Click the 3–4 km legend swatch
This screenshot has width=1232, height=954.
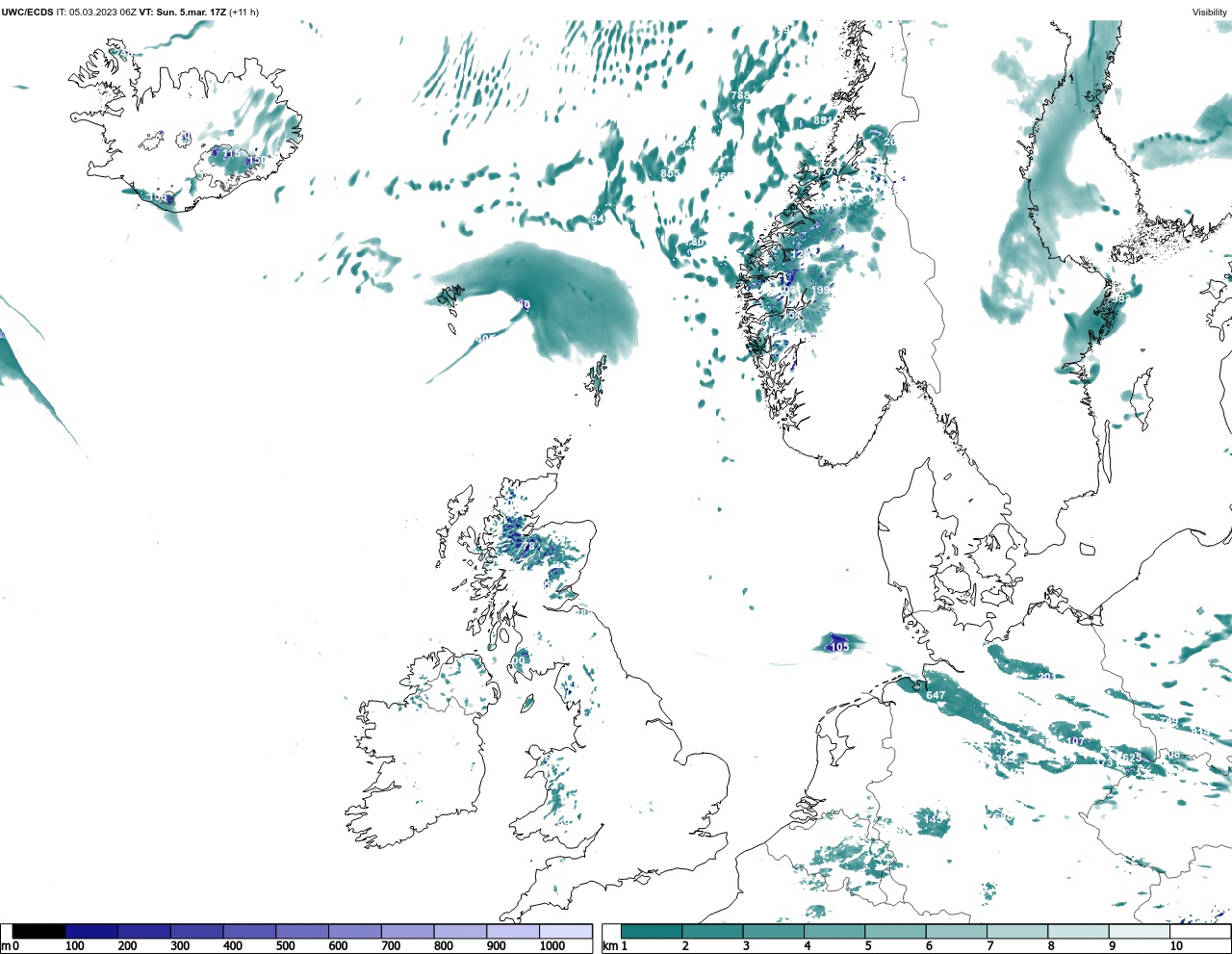pos(773,932)
